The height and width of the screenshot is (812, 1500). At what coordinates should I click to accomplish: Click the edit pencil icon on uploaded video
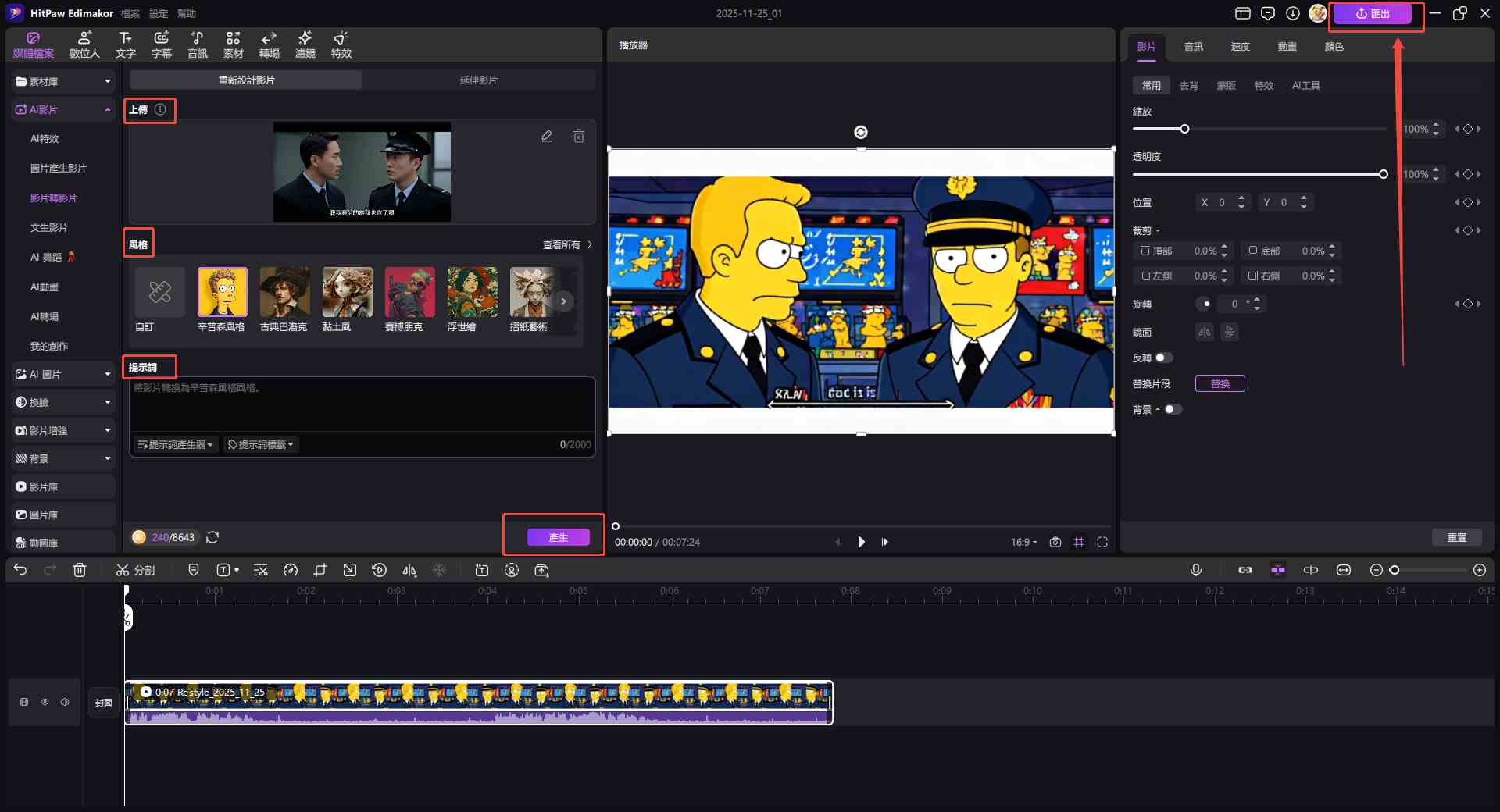(x=547, y=137)
